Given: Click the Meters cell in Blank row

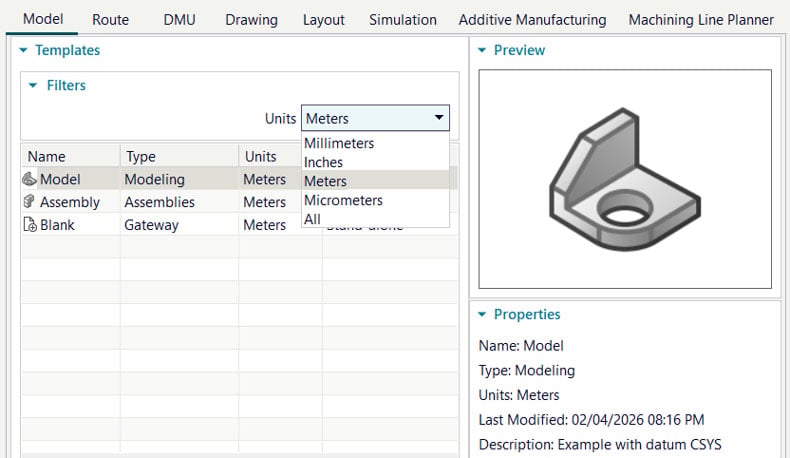Looking at the screenshot, I should pos(264,225).
